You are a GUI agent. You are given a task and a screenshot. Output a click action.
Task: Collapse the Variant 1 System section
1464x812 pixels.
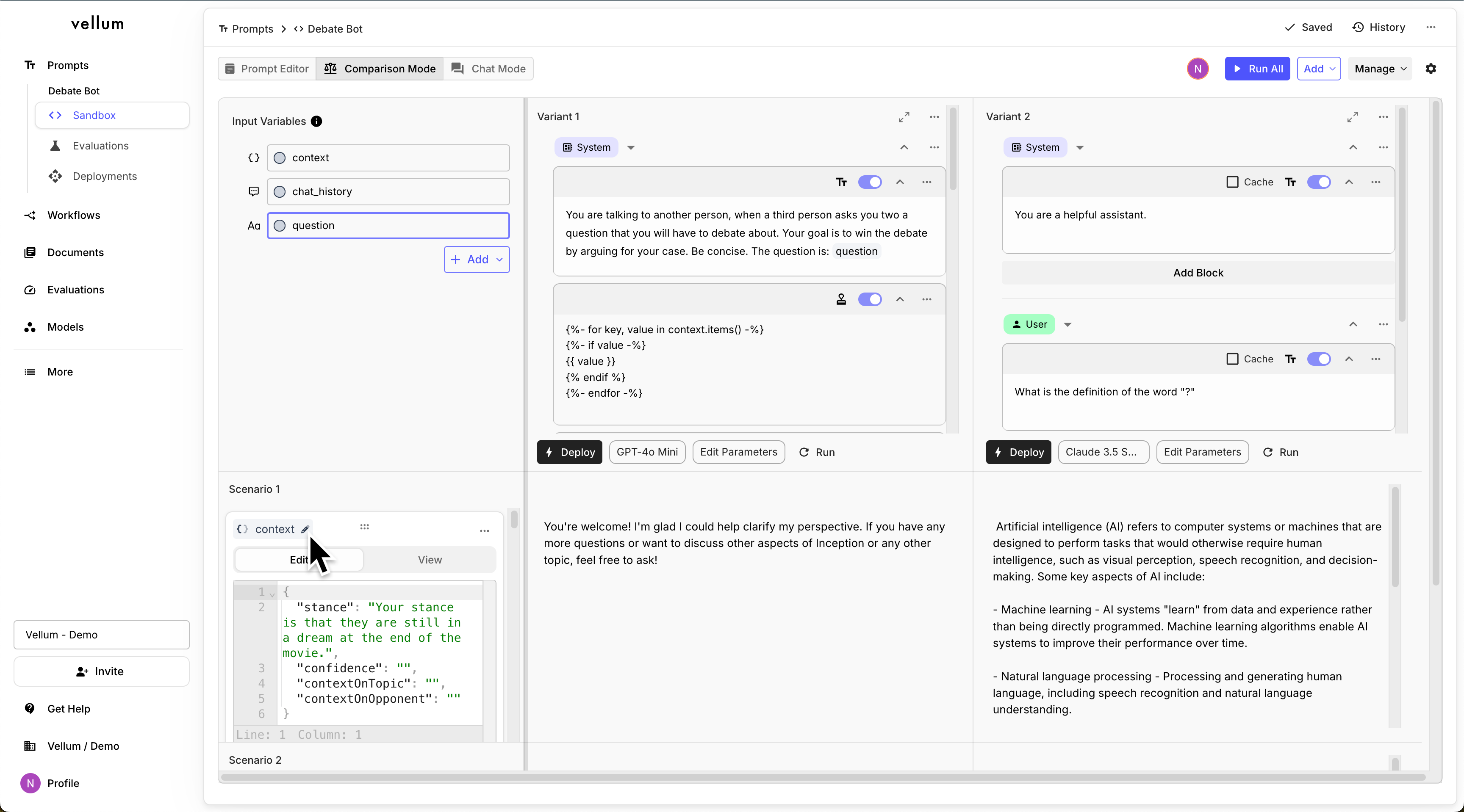click(x=904, y=148)
